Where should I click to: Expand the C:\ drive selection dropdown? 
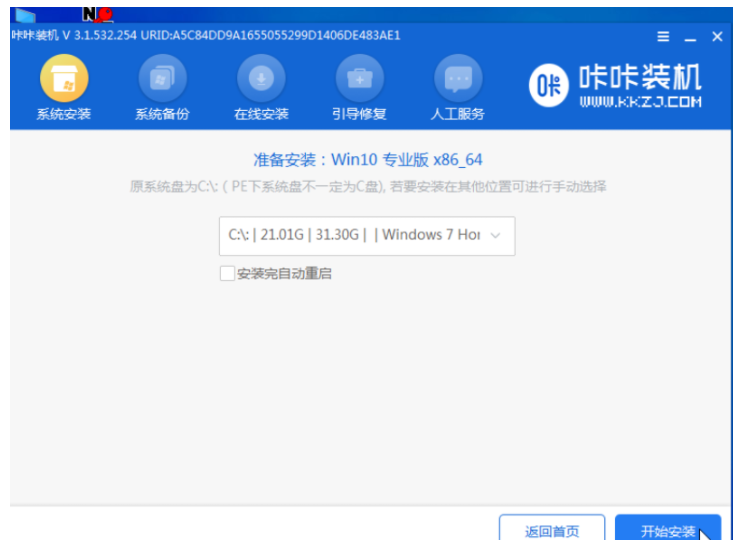367,236
